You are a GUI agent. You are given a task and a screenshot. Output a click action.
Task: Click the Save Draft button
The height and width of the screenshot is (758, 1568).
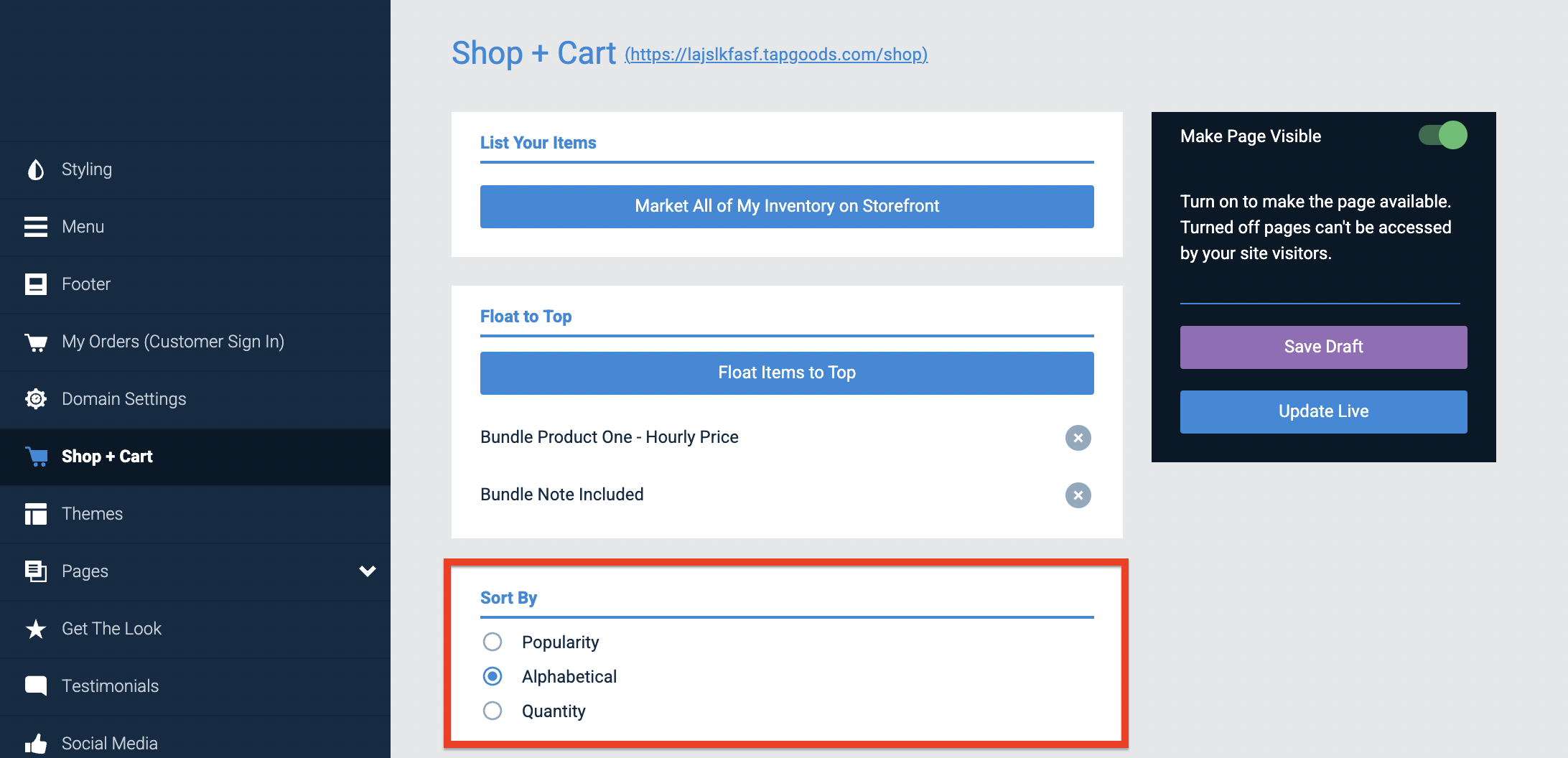(x=1322, y=347)
